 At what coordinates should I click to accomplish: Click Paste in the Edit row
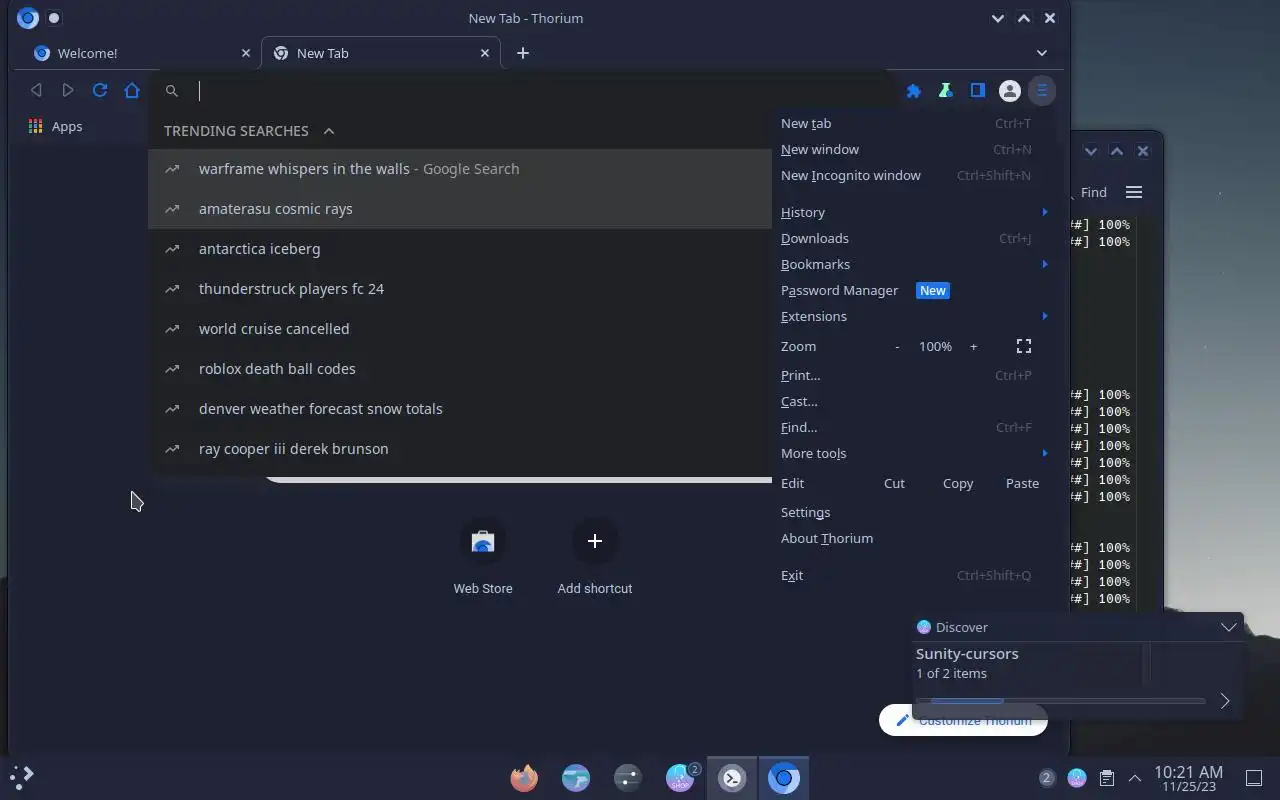coord(1022,483)
